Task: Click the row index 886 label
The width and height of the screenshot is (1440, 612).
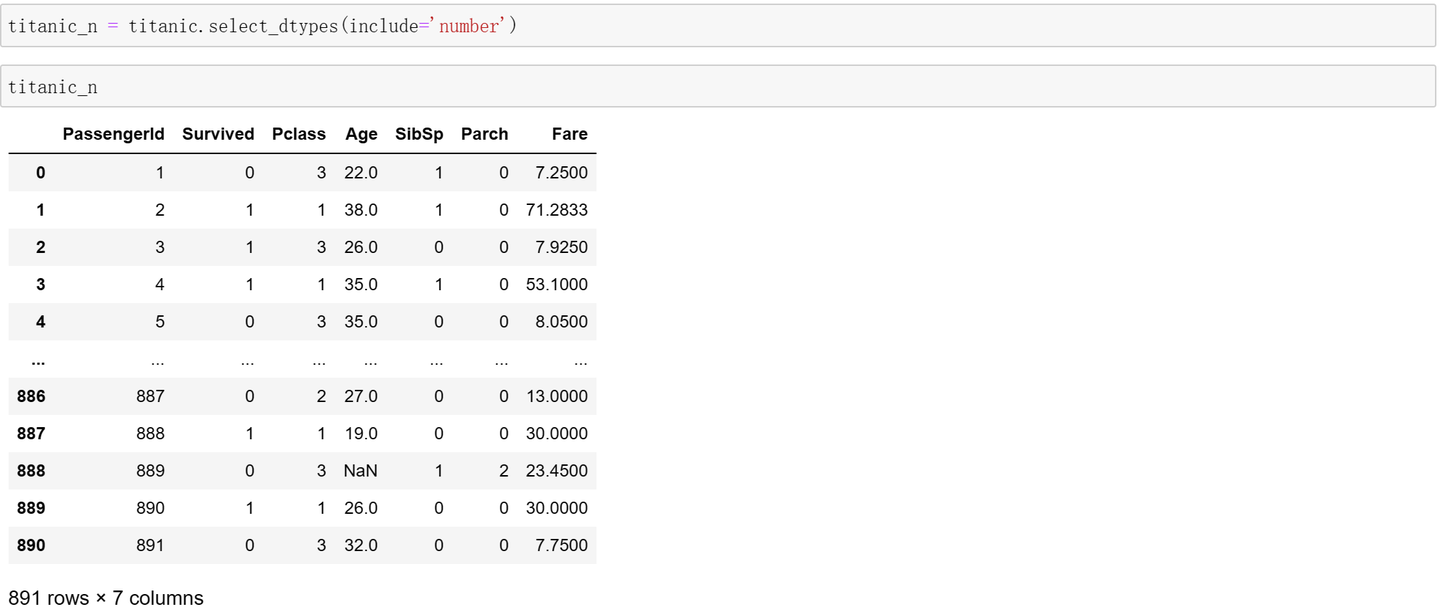Action: click(x=31, y=397)
